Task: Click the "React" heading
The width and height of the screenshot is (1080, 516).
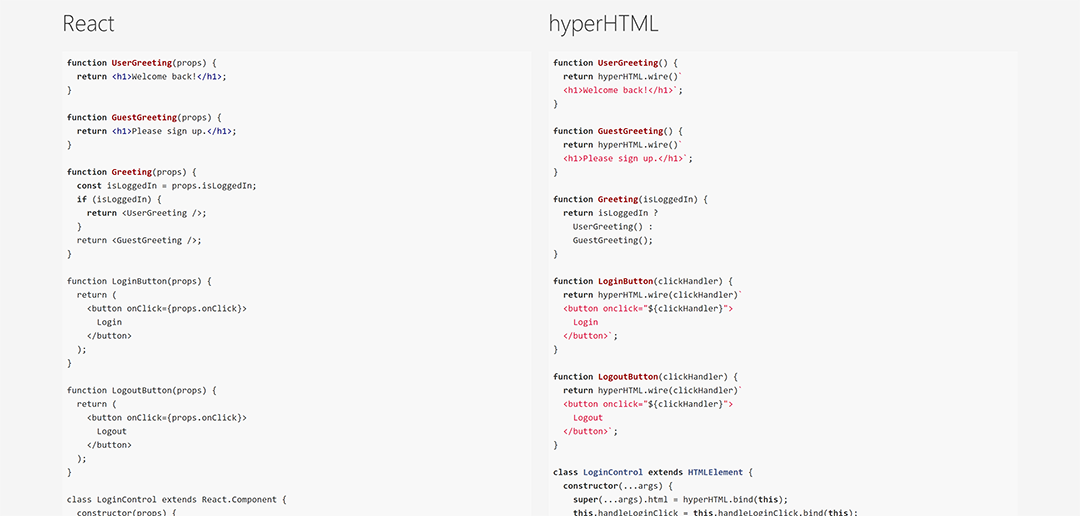Action: (x=88, y=23)
